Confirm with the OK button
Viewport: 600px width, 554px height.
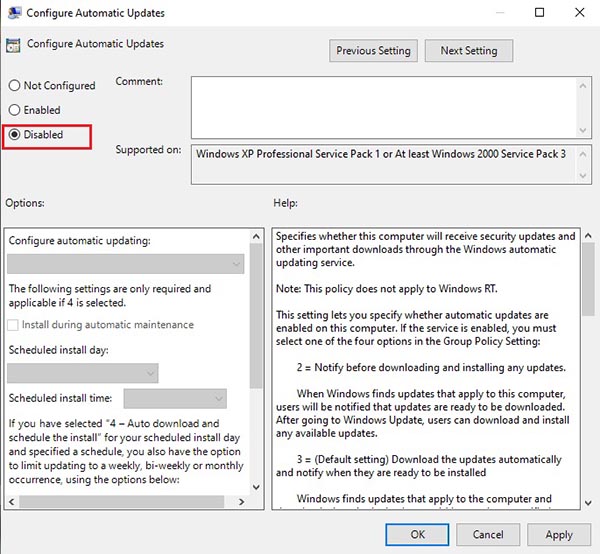click(x=417, y=534)
